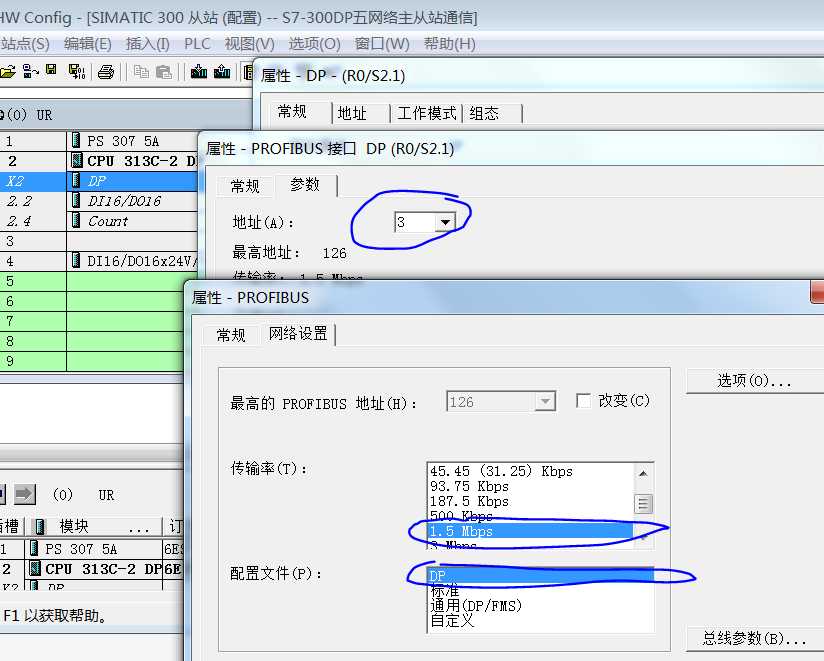Screen dimensions: 824x661
Task: Click the Print toolbar icon
Action: point(106,71)
